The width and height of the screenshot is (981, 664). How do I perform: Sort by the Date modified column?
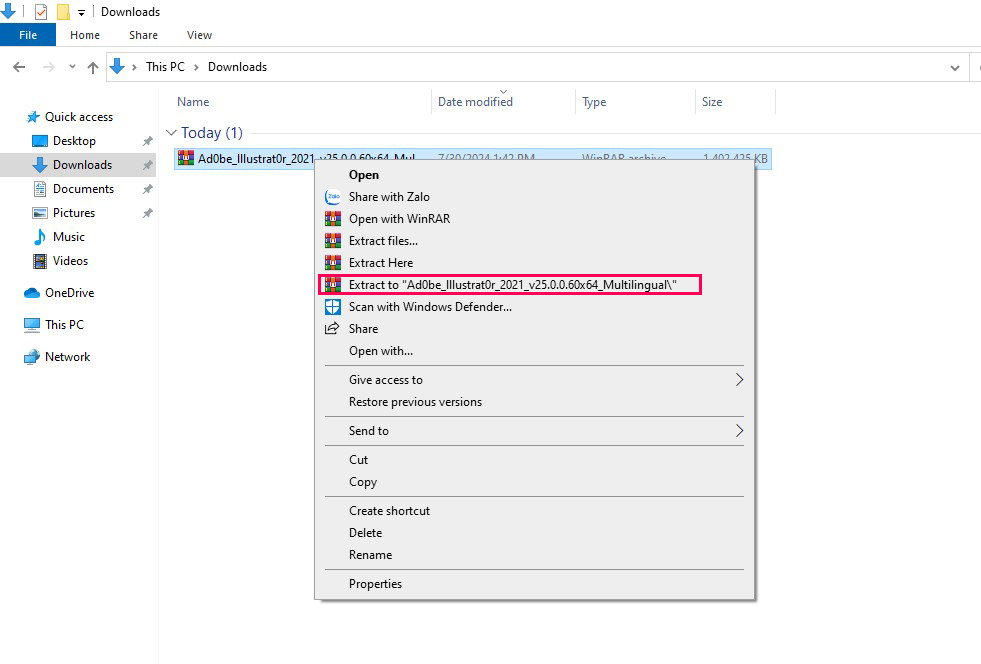click(475, 102)
